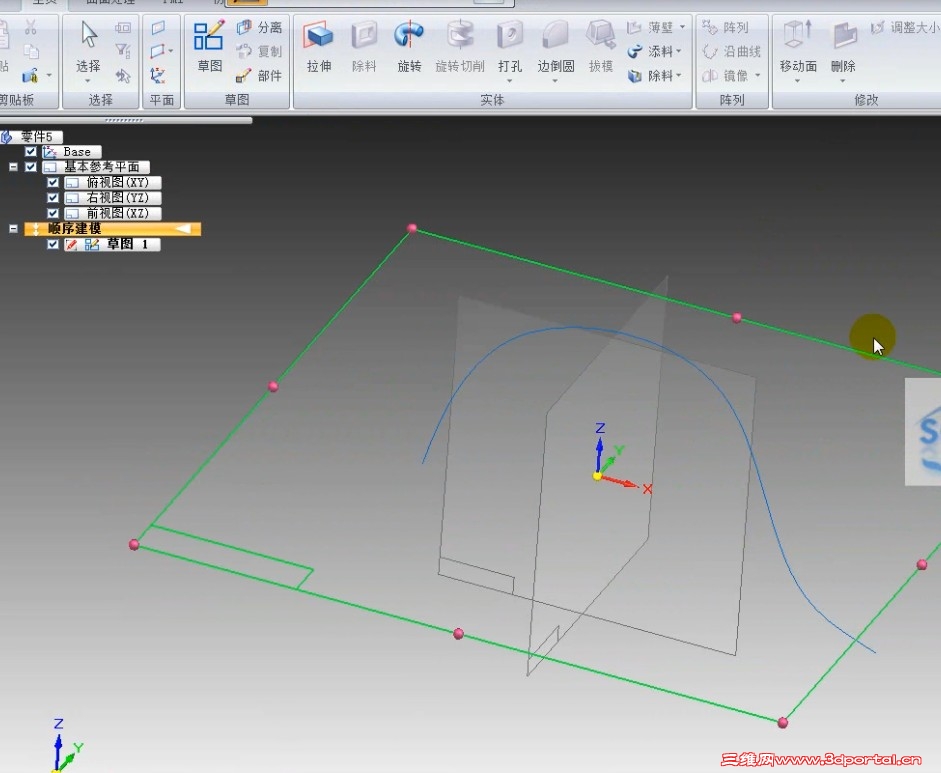Start a new 草图 sketch

209,47
